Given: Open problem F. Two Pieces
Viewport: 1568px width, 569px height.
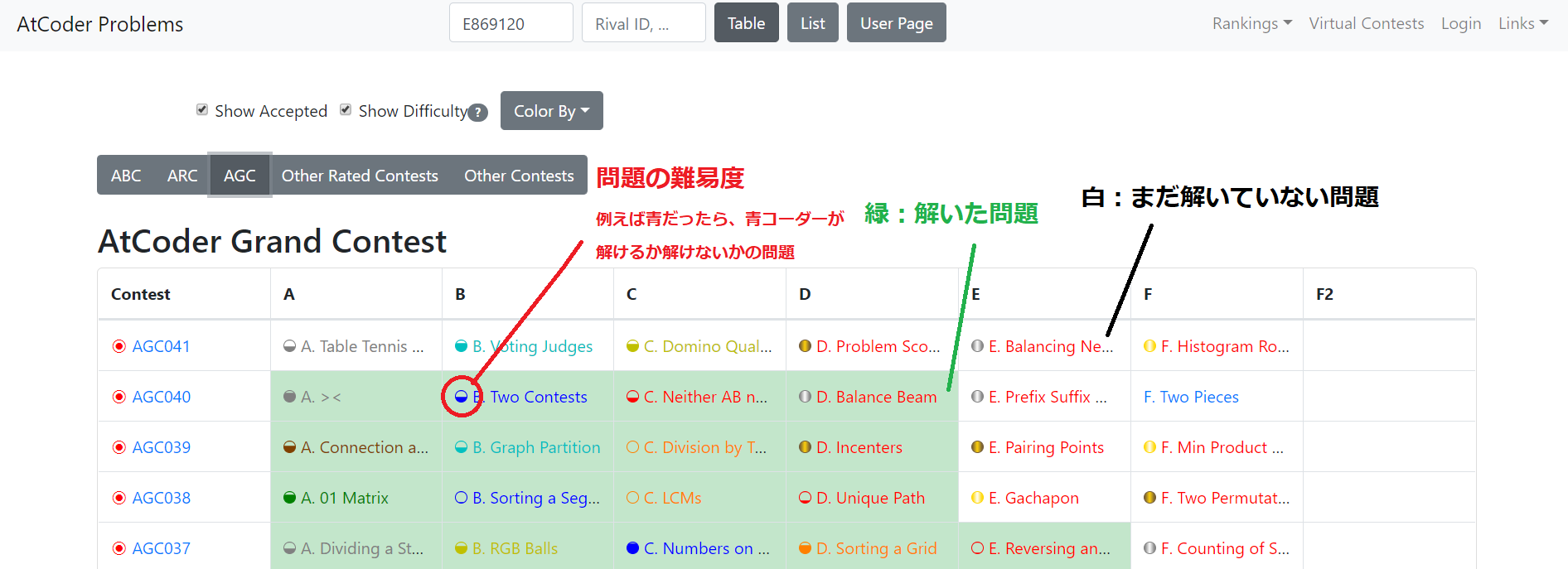Looking at the screenshot, I should pos(1192,397).
